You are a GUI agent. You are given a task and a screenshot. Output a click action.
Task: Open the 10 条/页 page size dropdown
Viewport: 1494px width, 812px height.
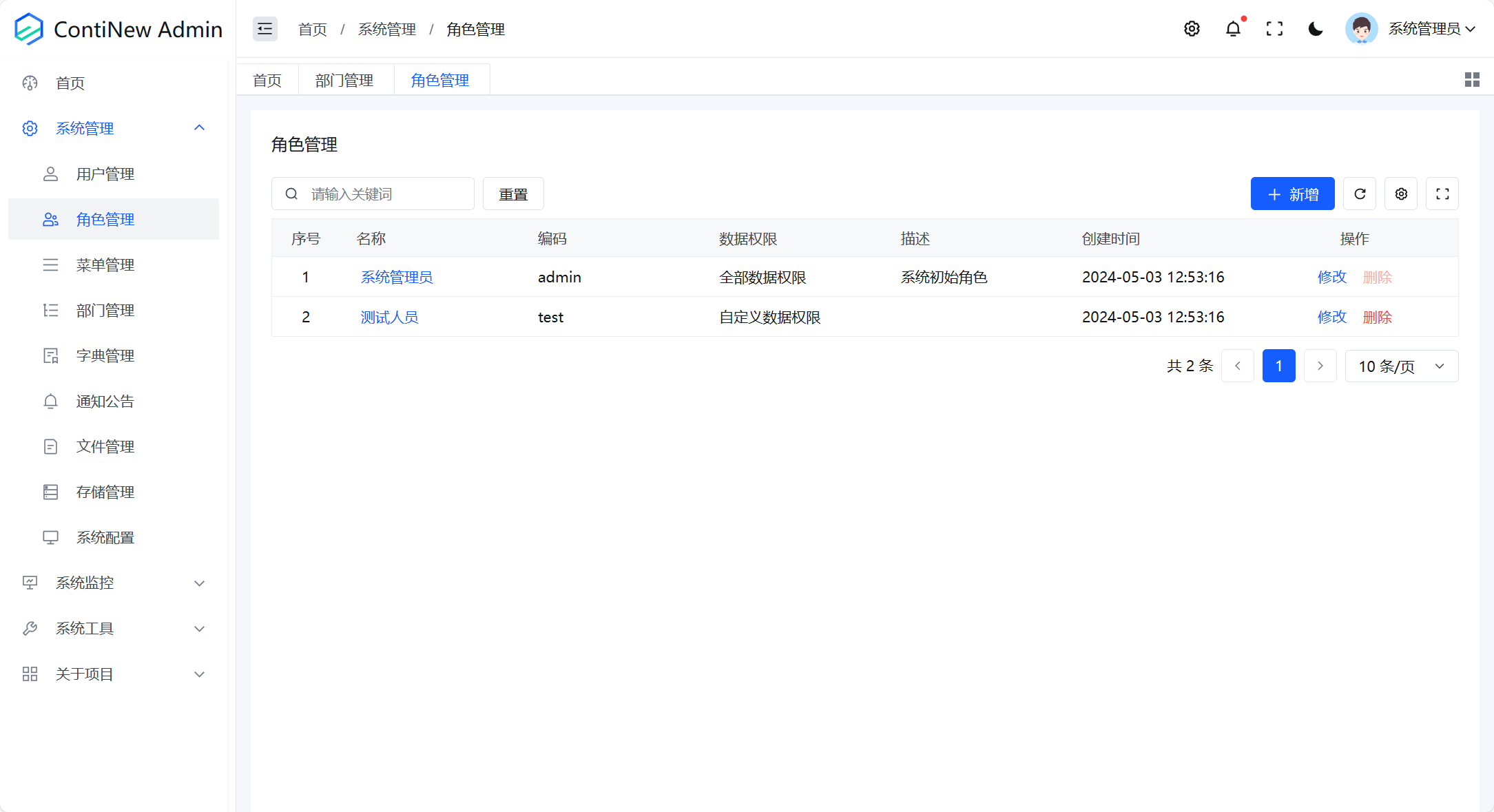1401,366
